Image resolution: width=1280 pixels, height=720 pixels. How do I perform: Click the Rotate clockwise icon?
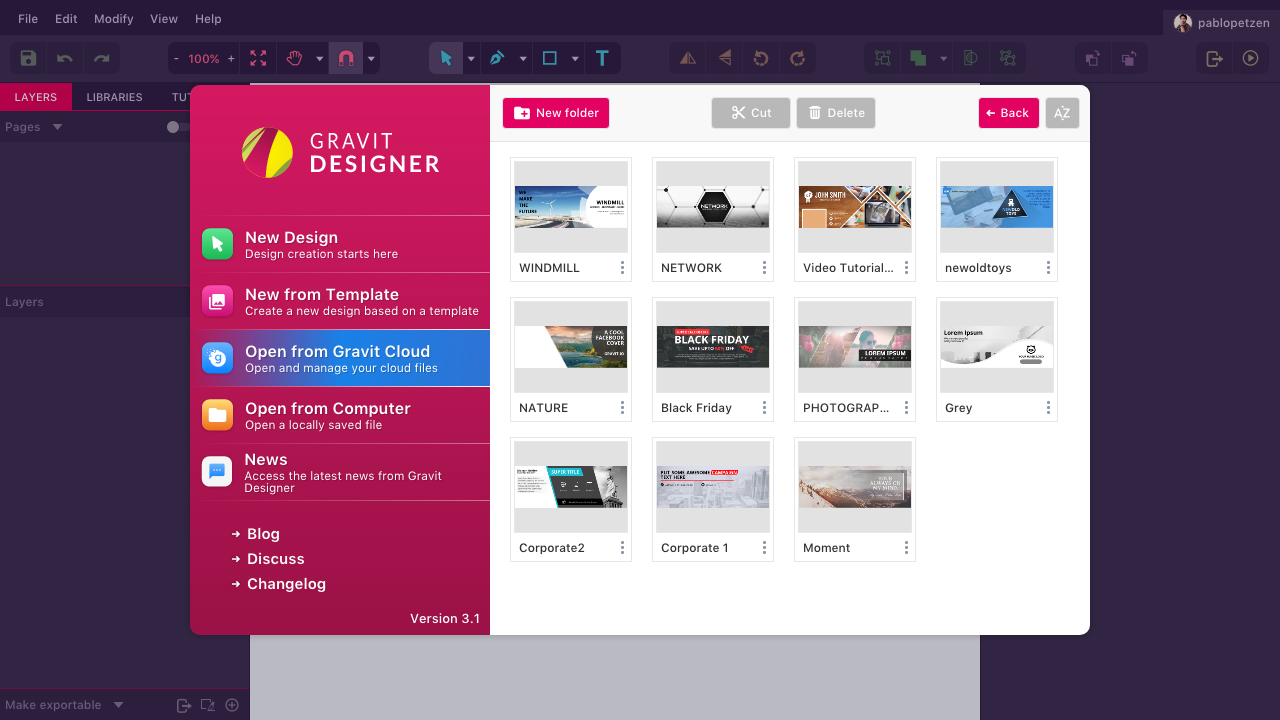point(797,59)
